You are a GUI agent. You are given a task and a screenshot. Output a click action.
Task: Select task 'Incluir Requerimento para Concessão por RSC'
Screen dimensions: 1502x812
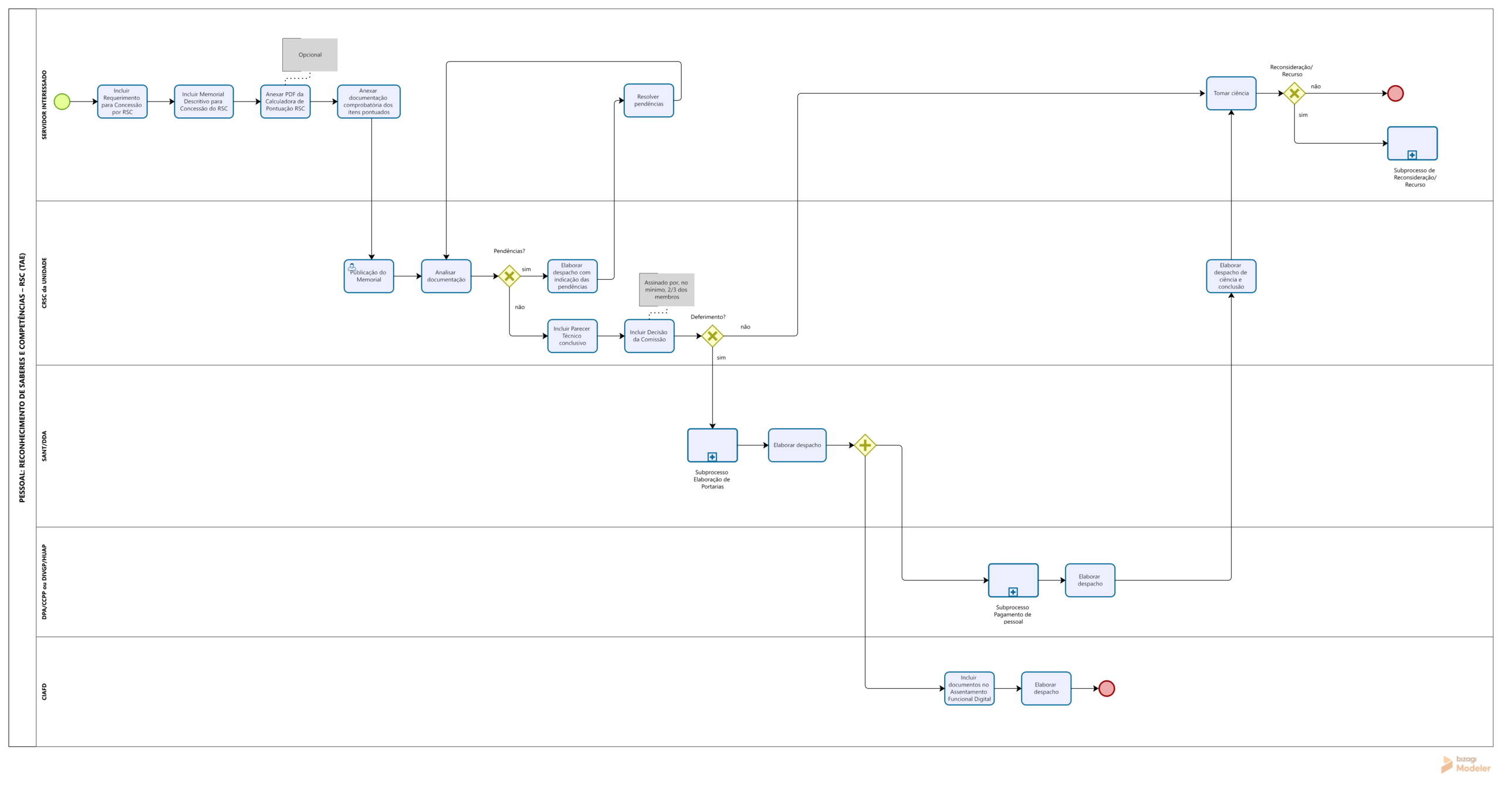[122, 101]
